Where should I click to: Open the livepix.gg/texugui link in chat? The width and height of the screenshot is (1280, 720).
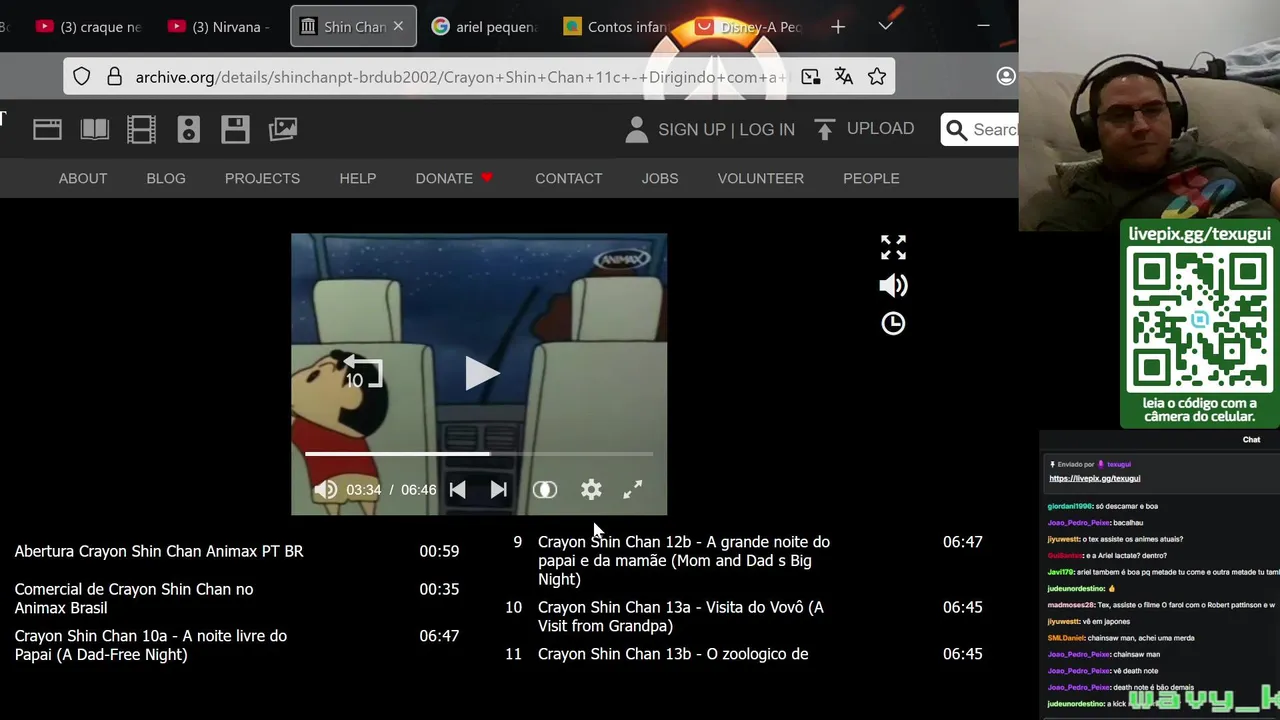(x=1094, y=478)
